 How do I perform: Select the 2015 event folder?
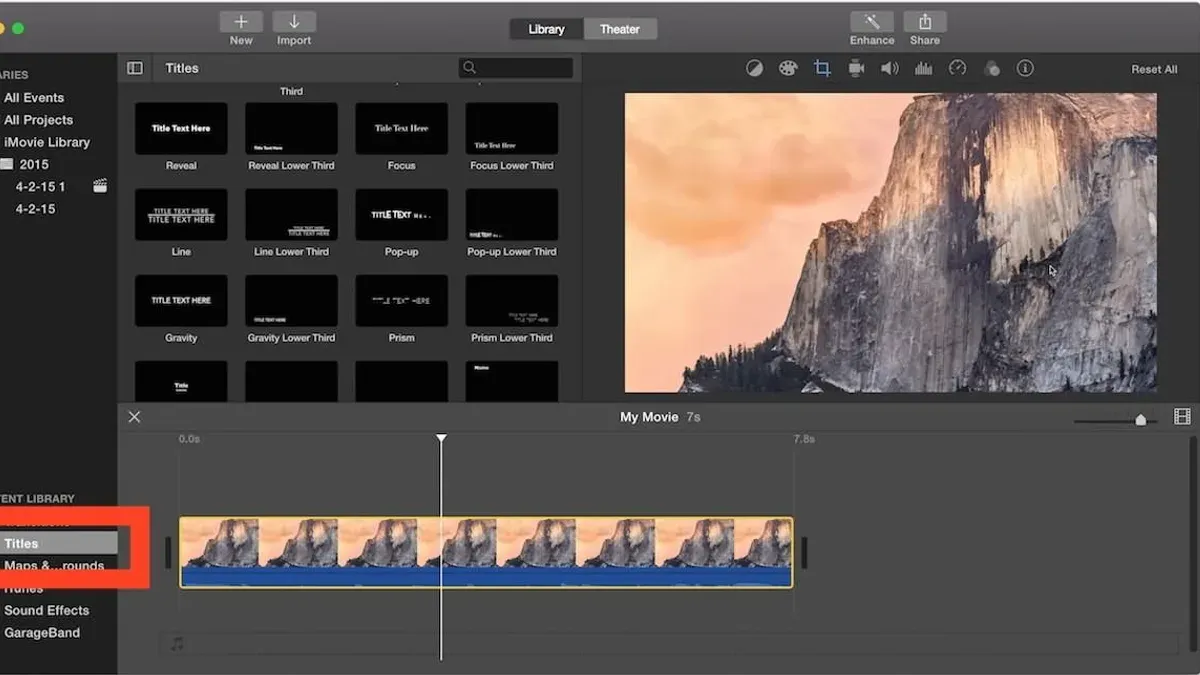[x=34, y=164]
